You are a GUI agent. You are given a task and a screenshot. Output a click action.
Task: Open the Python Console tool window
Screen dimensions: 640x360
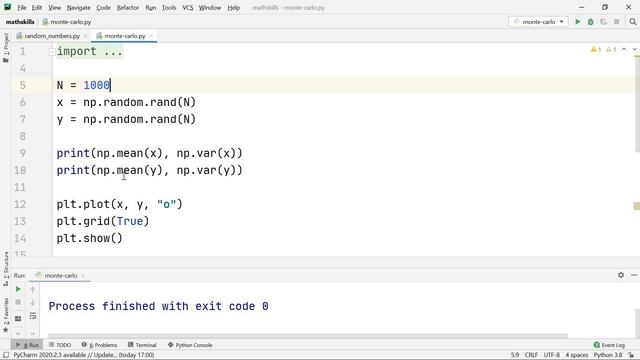(x=190, y=345)
